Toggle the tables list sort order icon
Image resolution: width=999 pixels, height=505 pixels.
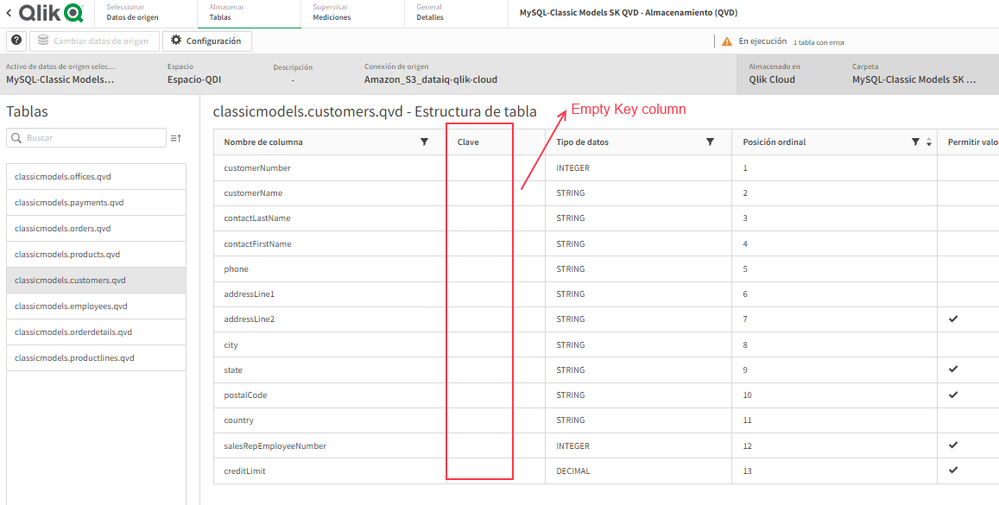[176, 138]
